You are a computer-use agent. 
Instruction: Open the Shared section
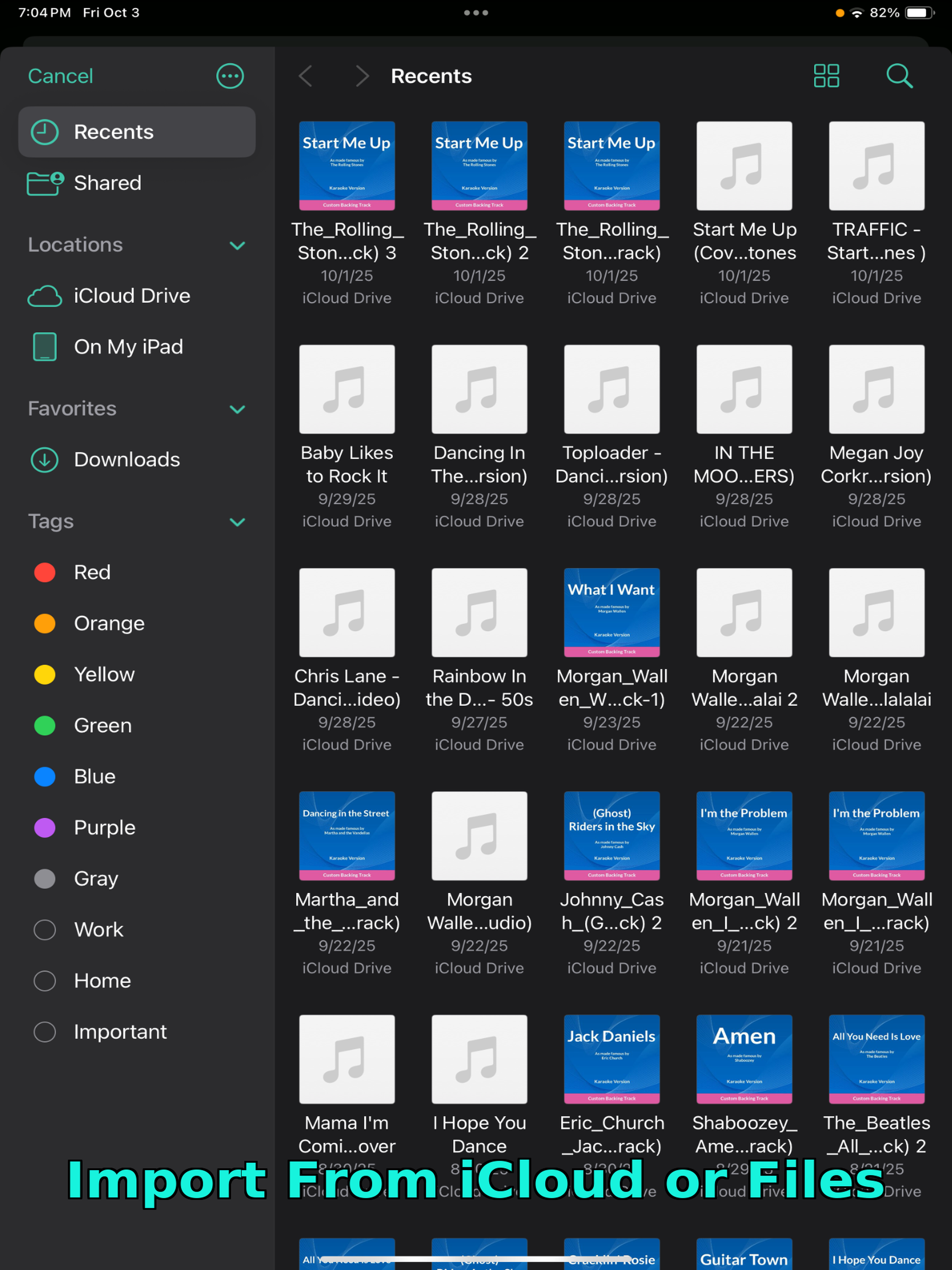tap(137, 183)
